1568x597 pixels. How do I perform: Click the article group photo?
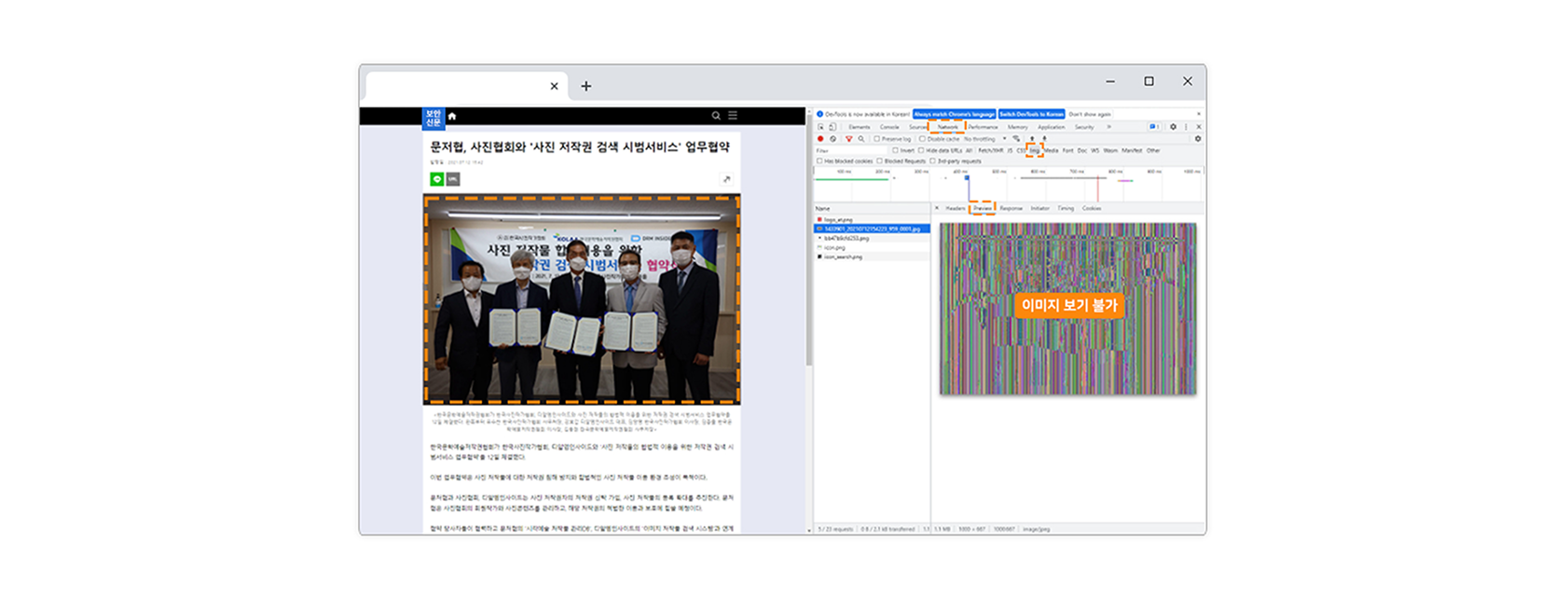coord(583,299)
